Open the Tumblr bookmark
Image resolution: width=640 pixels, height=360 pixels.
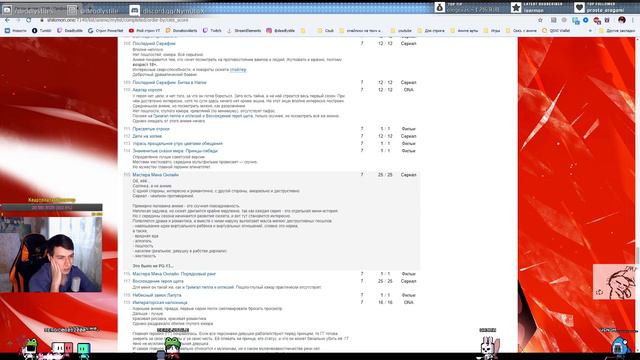[42, 31]
